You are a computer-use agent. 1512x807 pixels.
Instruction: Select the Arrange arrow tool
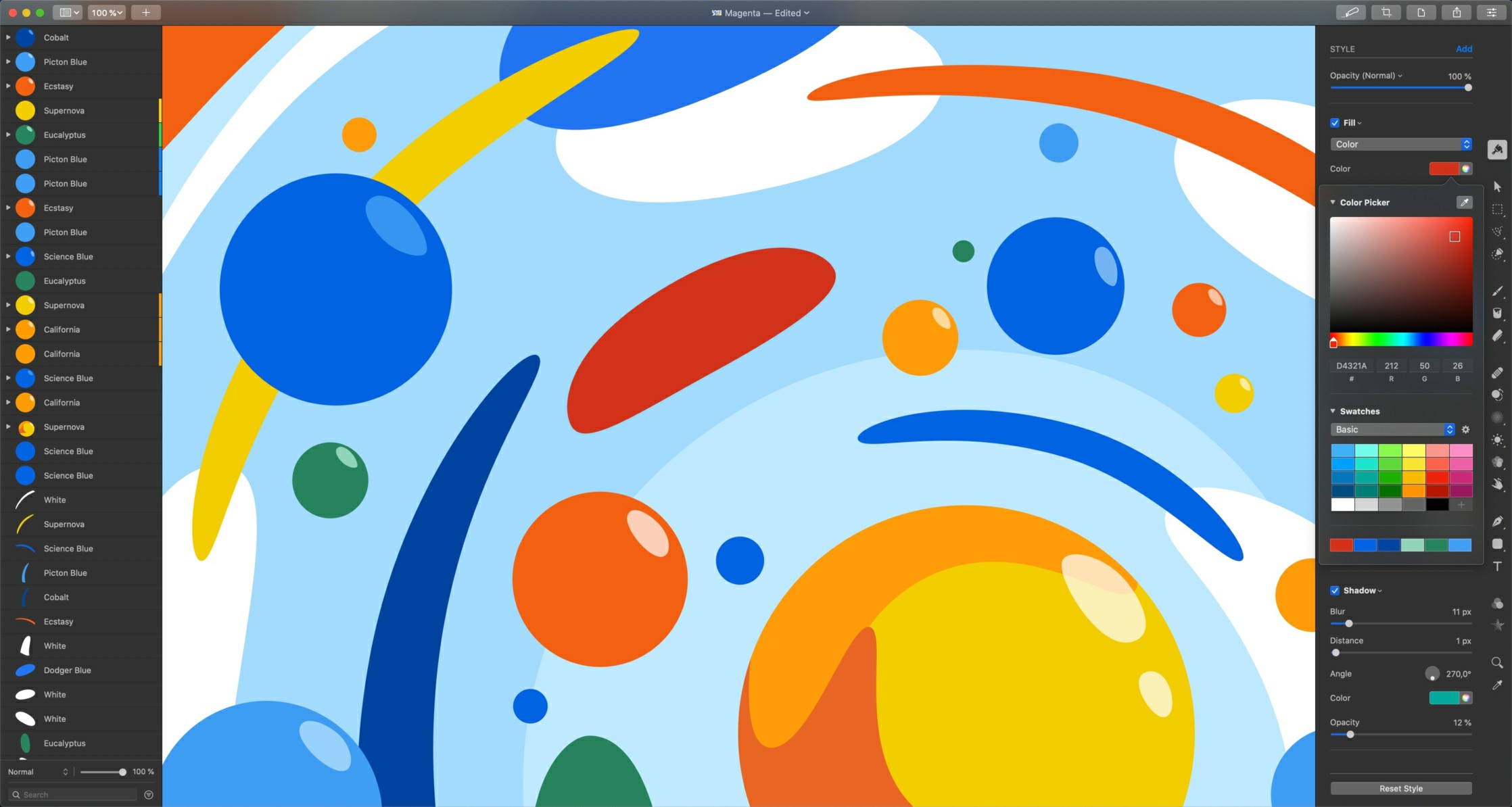coord(1497,187)
